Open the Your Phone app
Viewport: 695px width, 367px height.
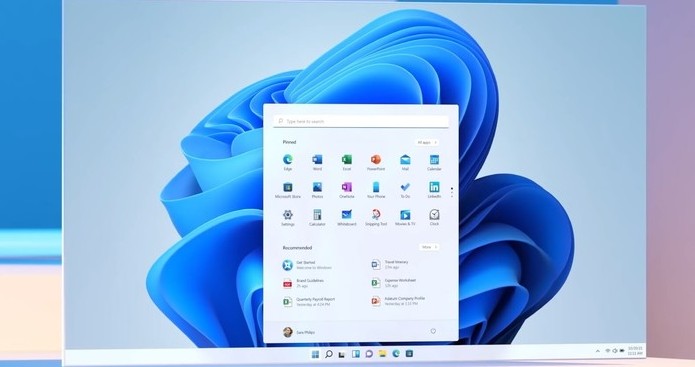tap(376, 190)
